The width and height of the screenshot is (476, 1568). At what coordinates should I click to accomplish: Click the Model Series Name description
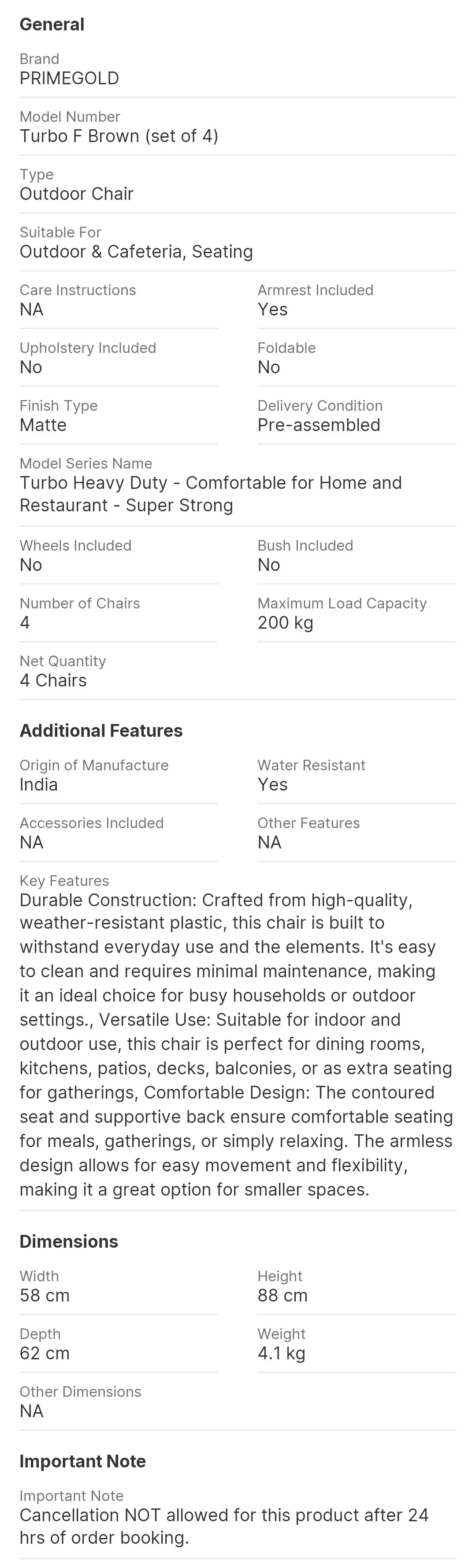point(210,494)
